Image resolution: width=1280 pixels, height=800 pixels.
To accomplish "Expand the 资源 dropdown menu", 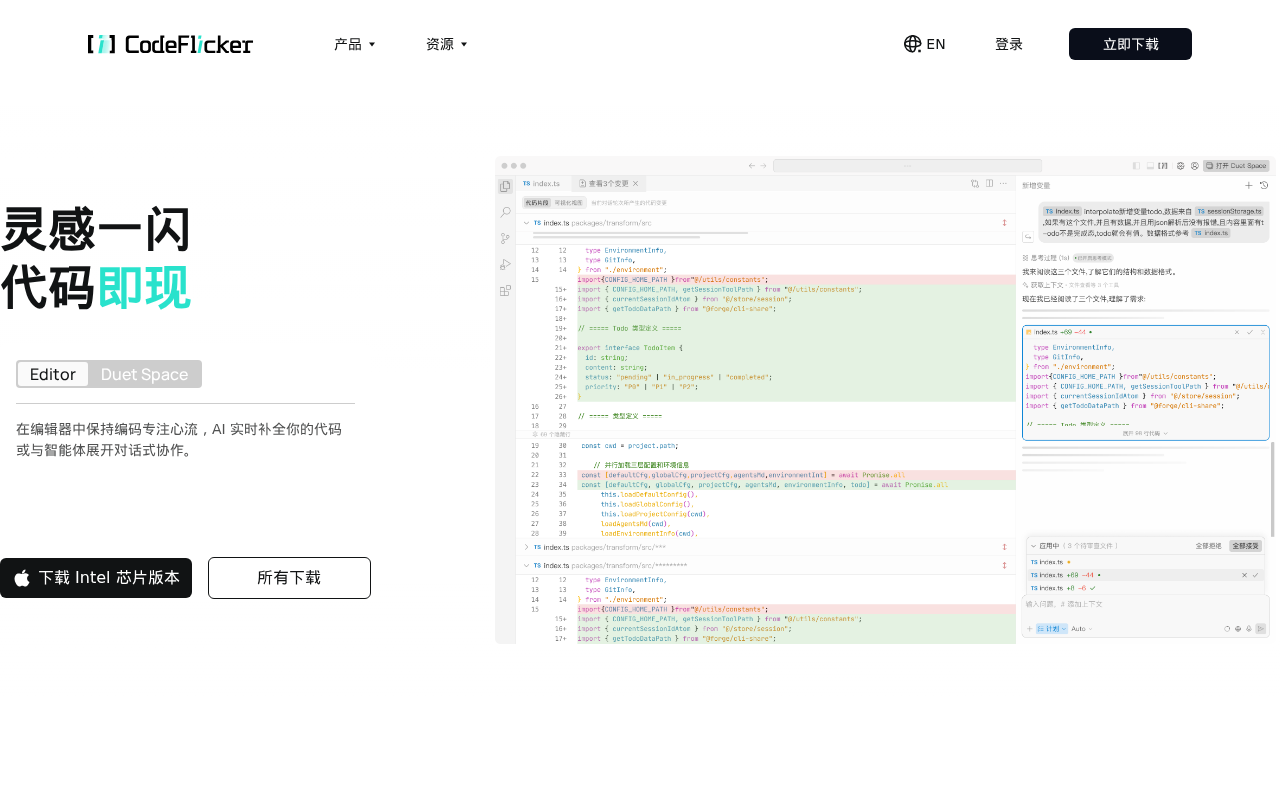I will [446, 44].
